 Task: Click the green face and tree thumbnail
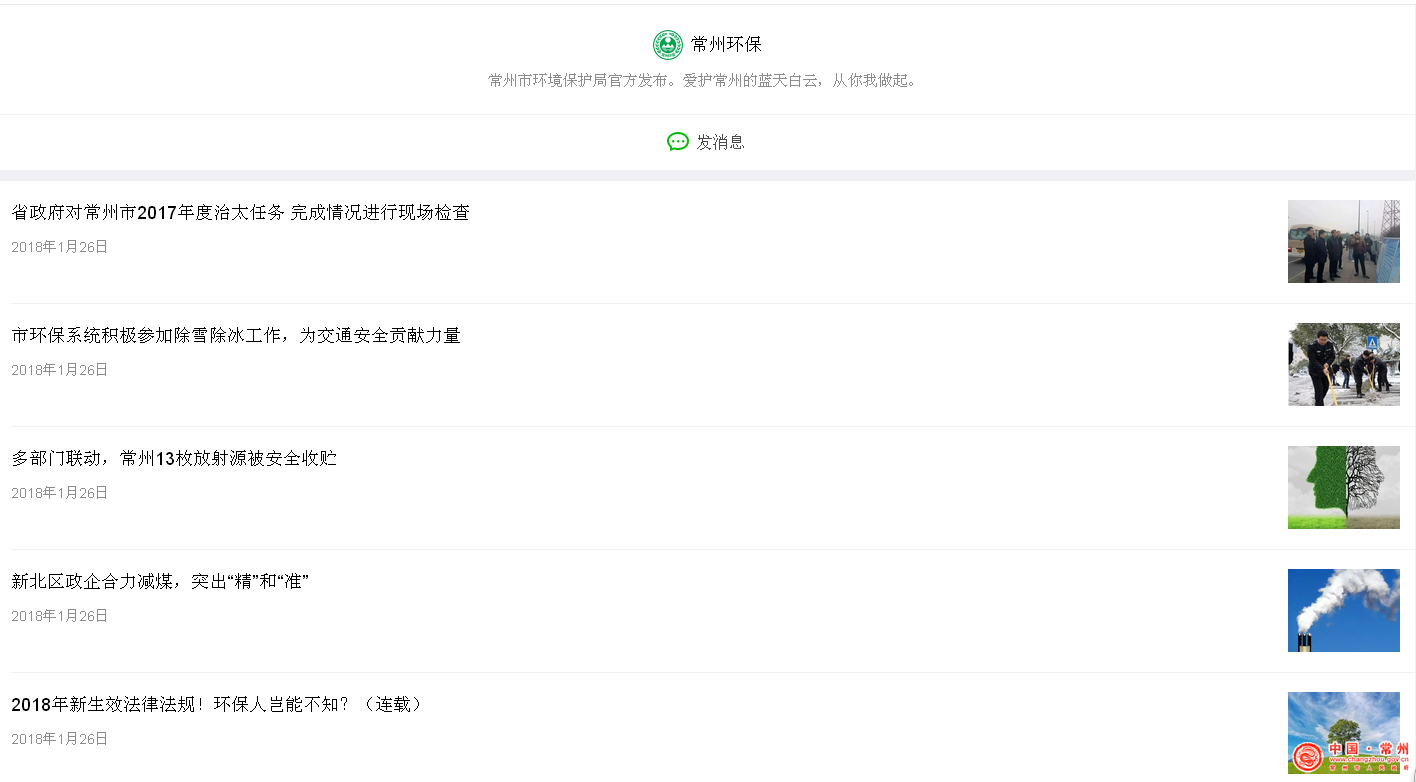[x=1343, y=487]
